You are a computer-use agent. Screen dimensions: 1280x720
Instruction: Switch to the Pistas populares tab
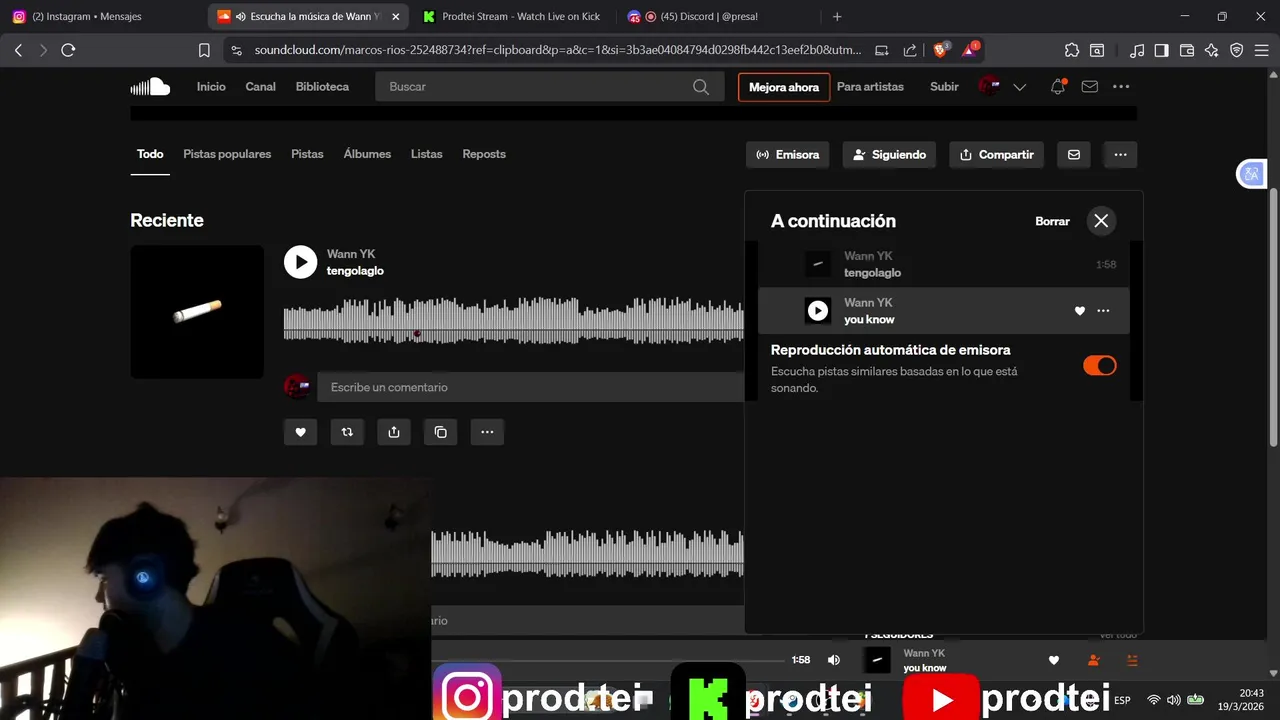(227, 154)
